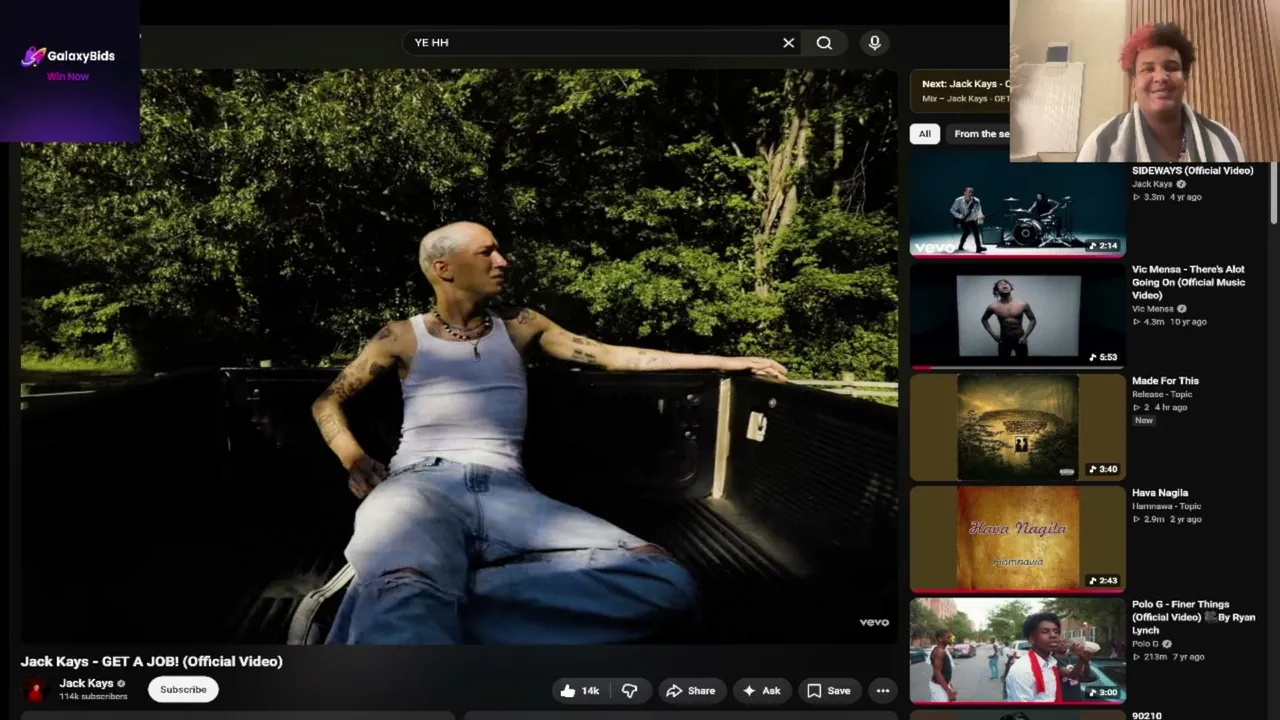Open the Jack Kays channel name link below the video
This screenshot has width=1280, height=720.
[x=86, y=684]
